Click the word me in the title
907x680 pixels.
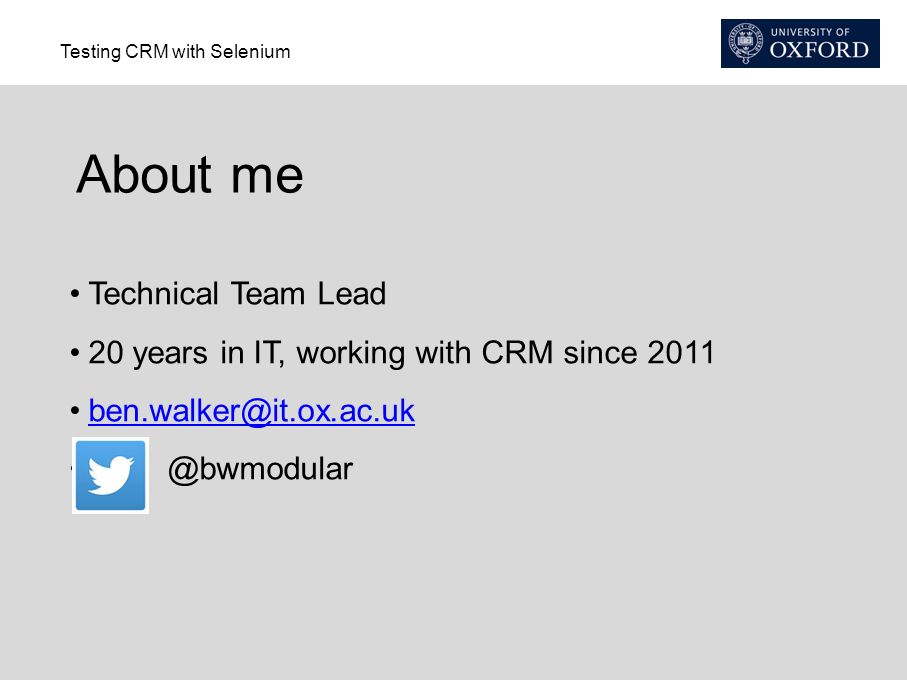click(267, 175)
